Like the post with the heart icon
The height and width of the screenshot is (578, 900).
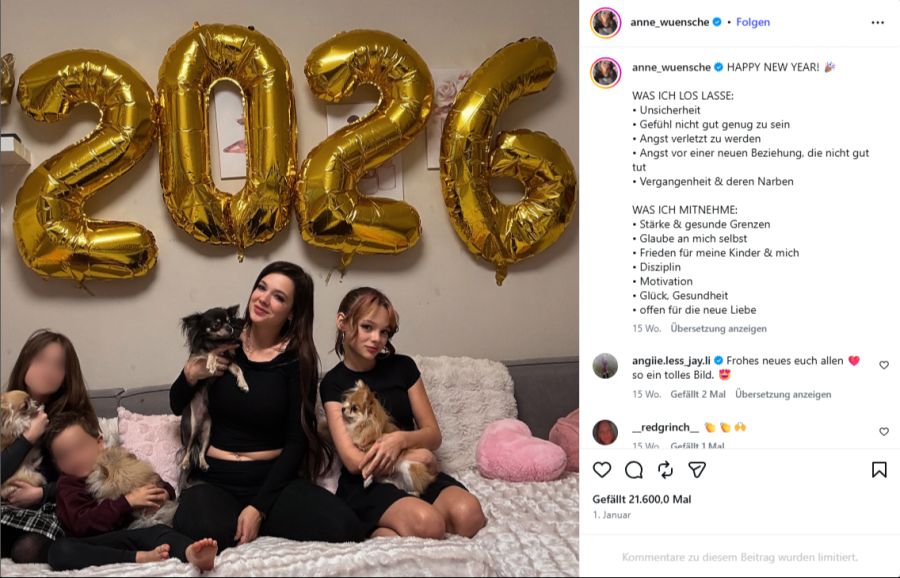[602, 470]
